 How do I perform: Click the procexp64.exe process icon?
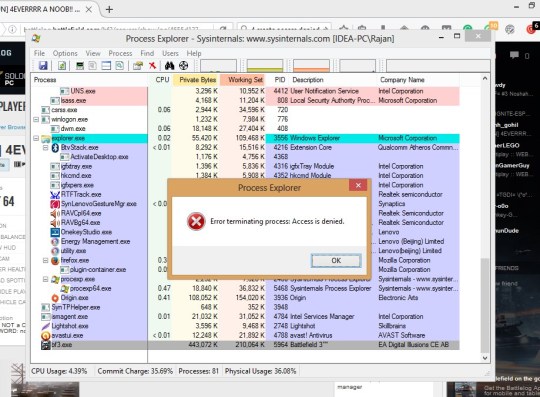(65, 289)
